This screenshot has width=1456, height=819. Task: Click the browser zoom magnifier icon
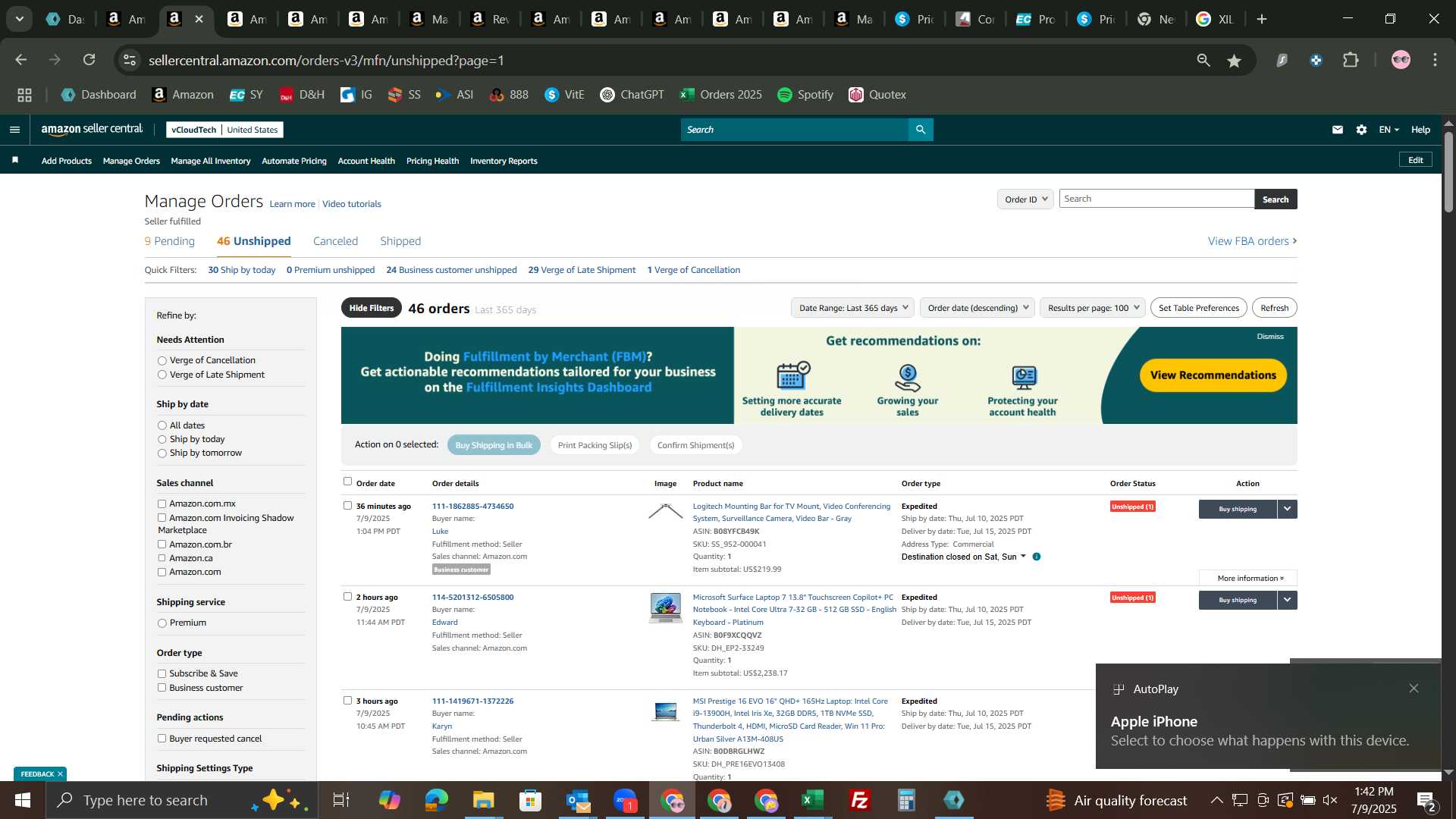[x=1203, y=60]
